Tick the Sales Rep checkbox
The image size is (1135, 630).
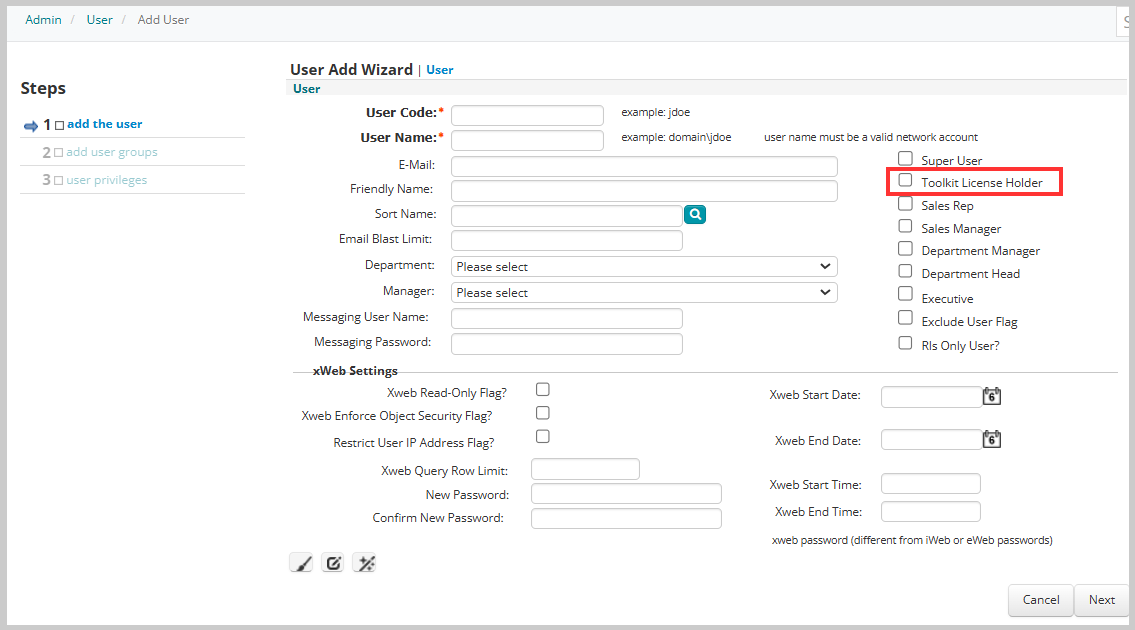point(905,203)
